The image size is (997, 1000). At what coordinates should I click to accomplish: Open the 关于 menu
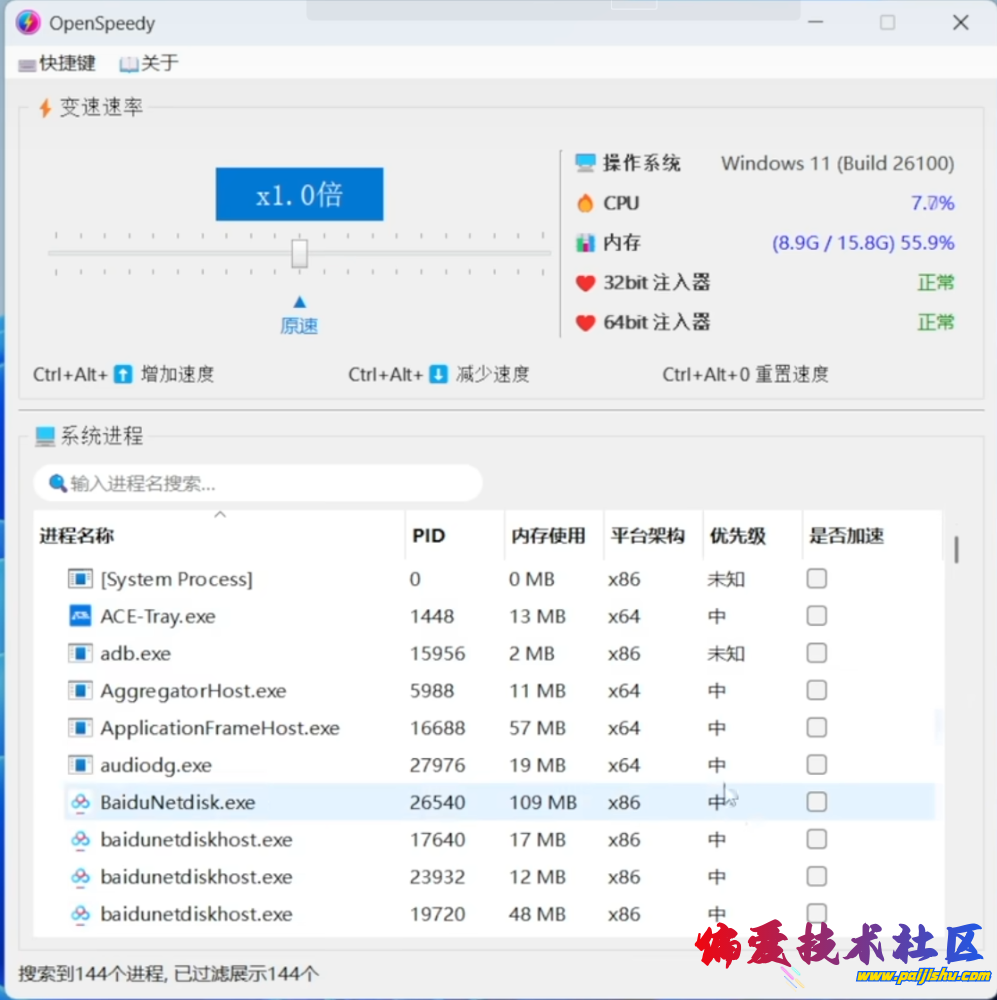tap(149, 63)
